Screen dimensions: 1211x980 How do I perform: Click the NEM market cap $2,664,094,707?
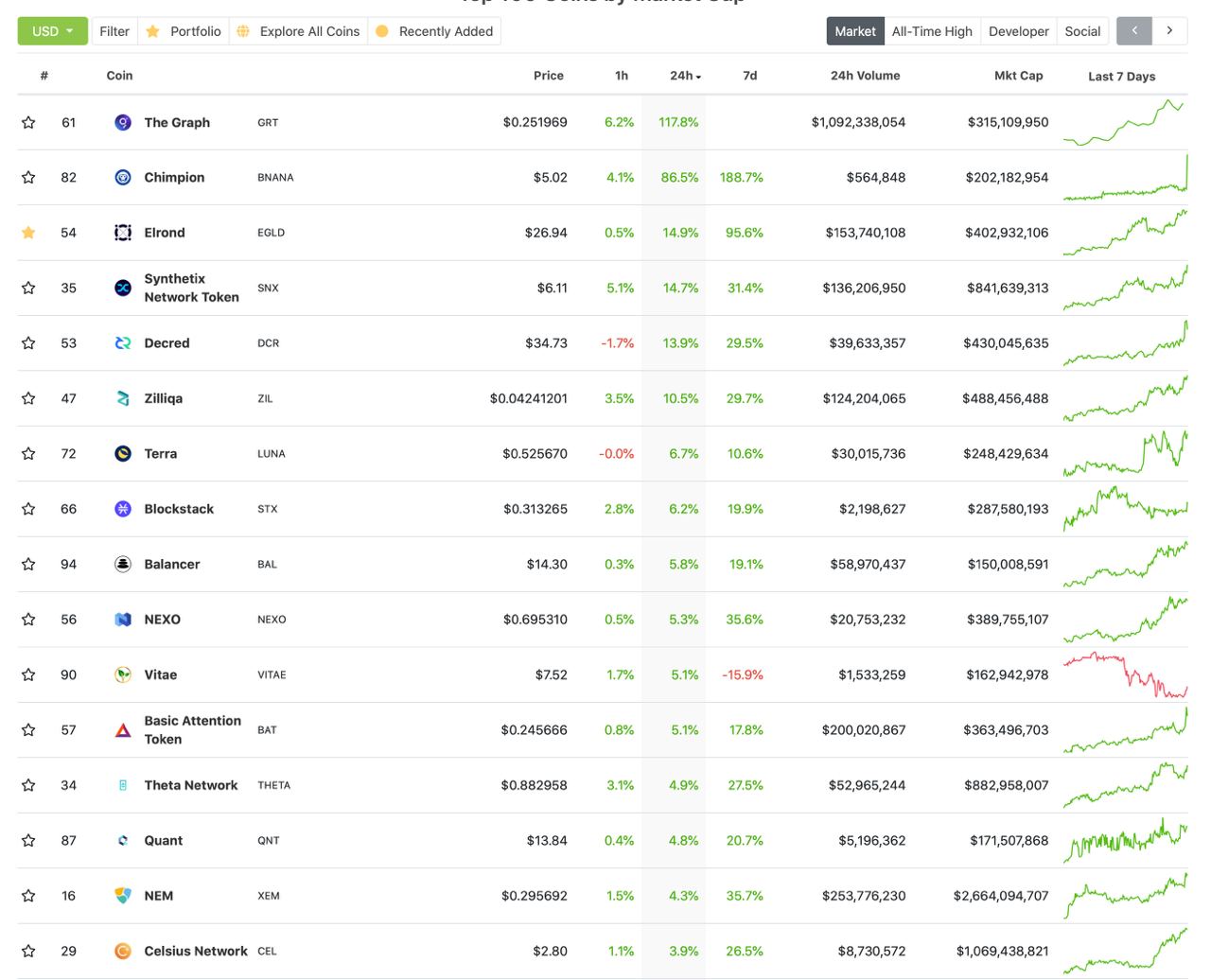click(x=1001, y=896)
